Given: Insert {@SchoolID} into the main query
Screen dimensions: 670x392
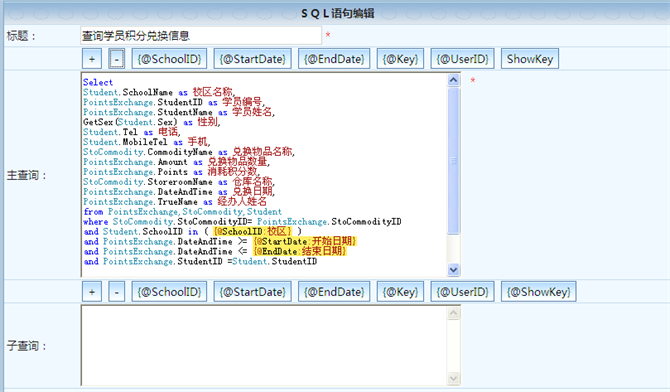Looking at the screenshot, I should pyautogui.click(x=169, y=59).
